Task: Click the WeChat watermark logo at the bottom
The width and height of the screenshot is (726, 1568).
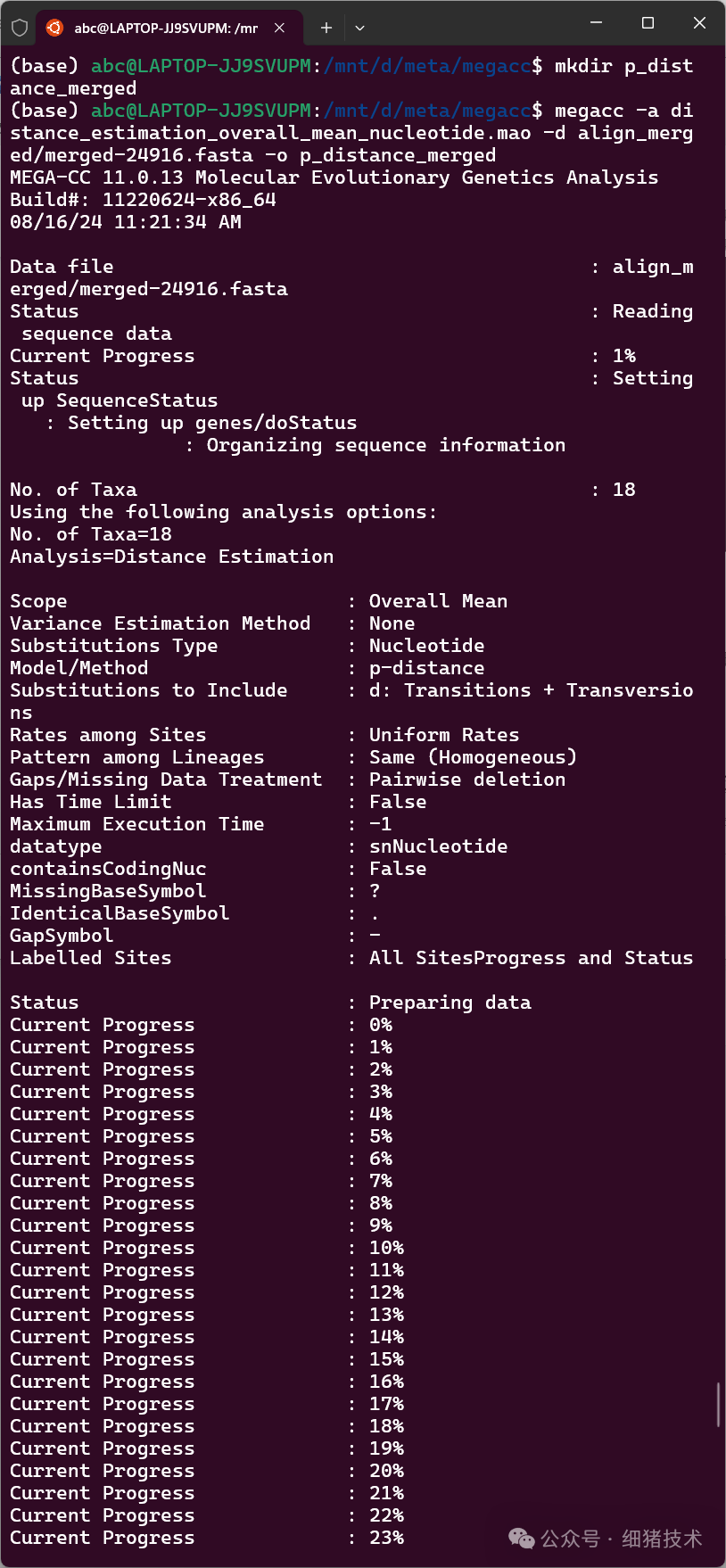Action: point(521,1538)
